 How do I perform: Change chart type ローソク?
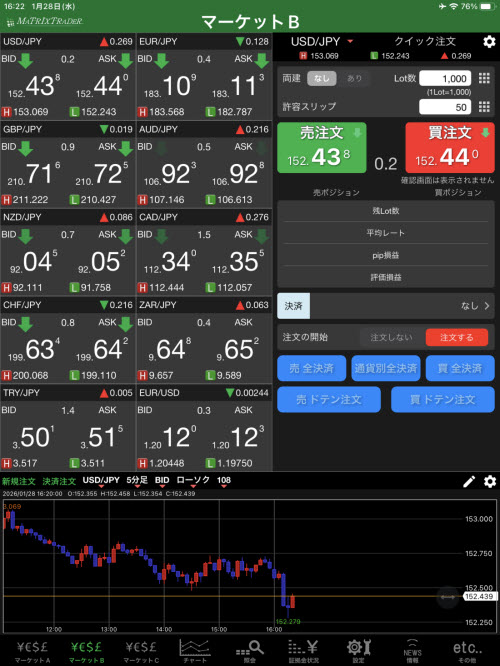[193, 481]
